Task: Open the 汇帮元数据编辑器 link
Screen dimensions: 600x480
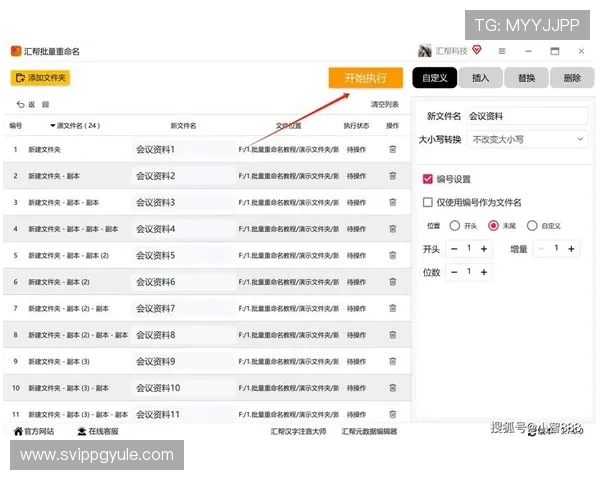Action: [369, 431]
